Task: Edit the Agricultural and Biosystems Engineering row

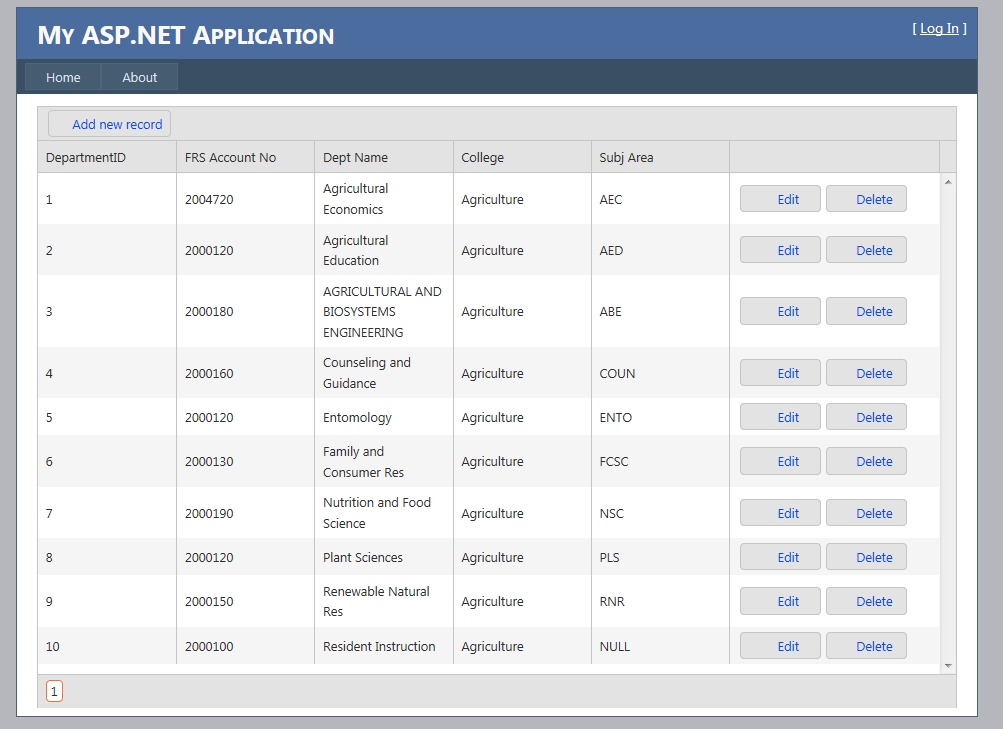Action: [x=780, y=311]
